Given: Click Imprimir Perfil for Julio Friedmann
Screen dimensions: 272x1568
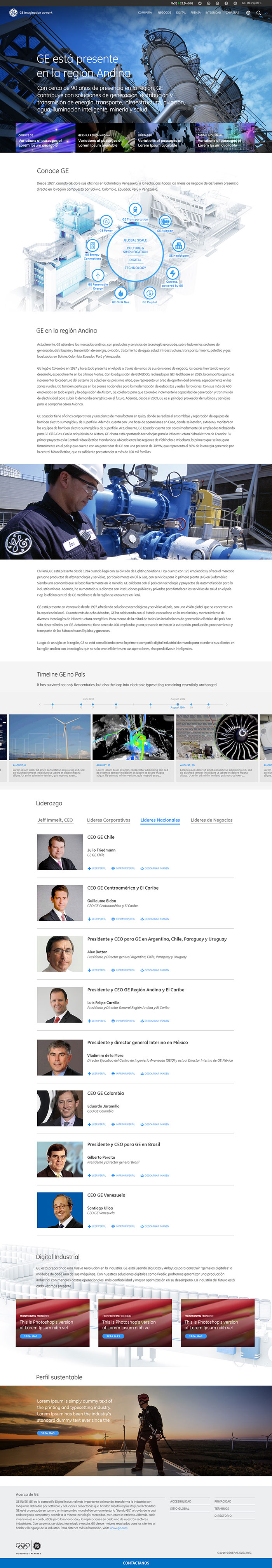Looking at the screenshot, I should coord(124,868).
